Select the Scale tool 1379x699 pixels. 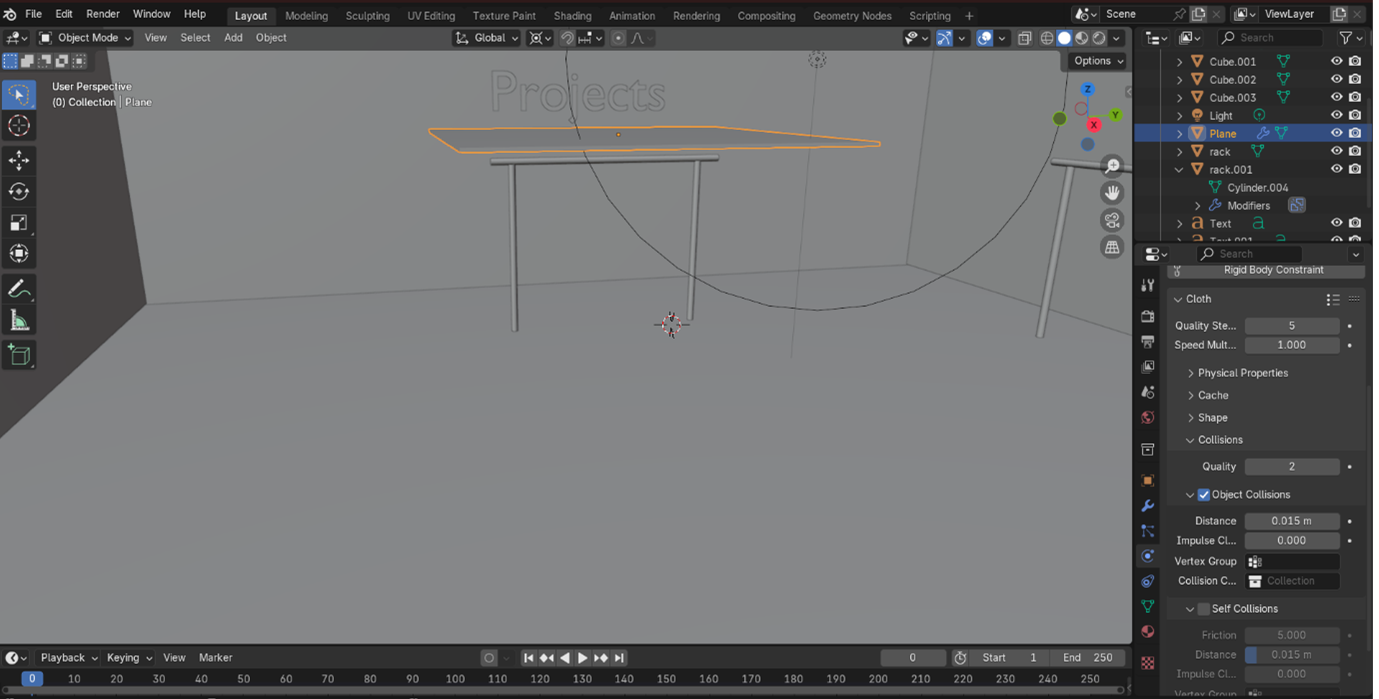19,222
